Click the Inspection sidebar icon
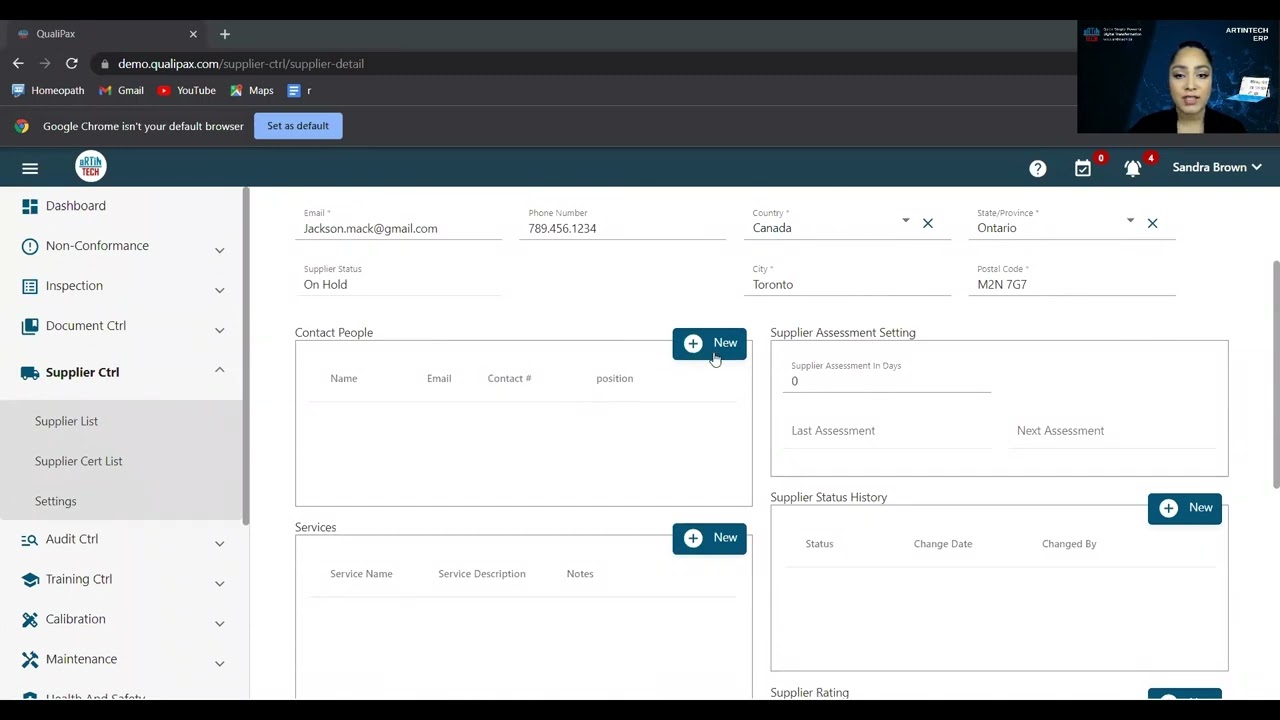1280x720 pixels. pyautogui.click(x=30, y=286)
